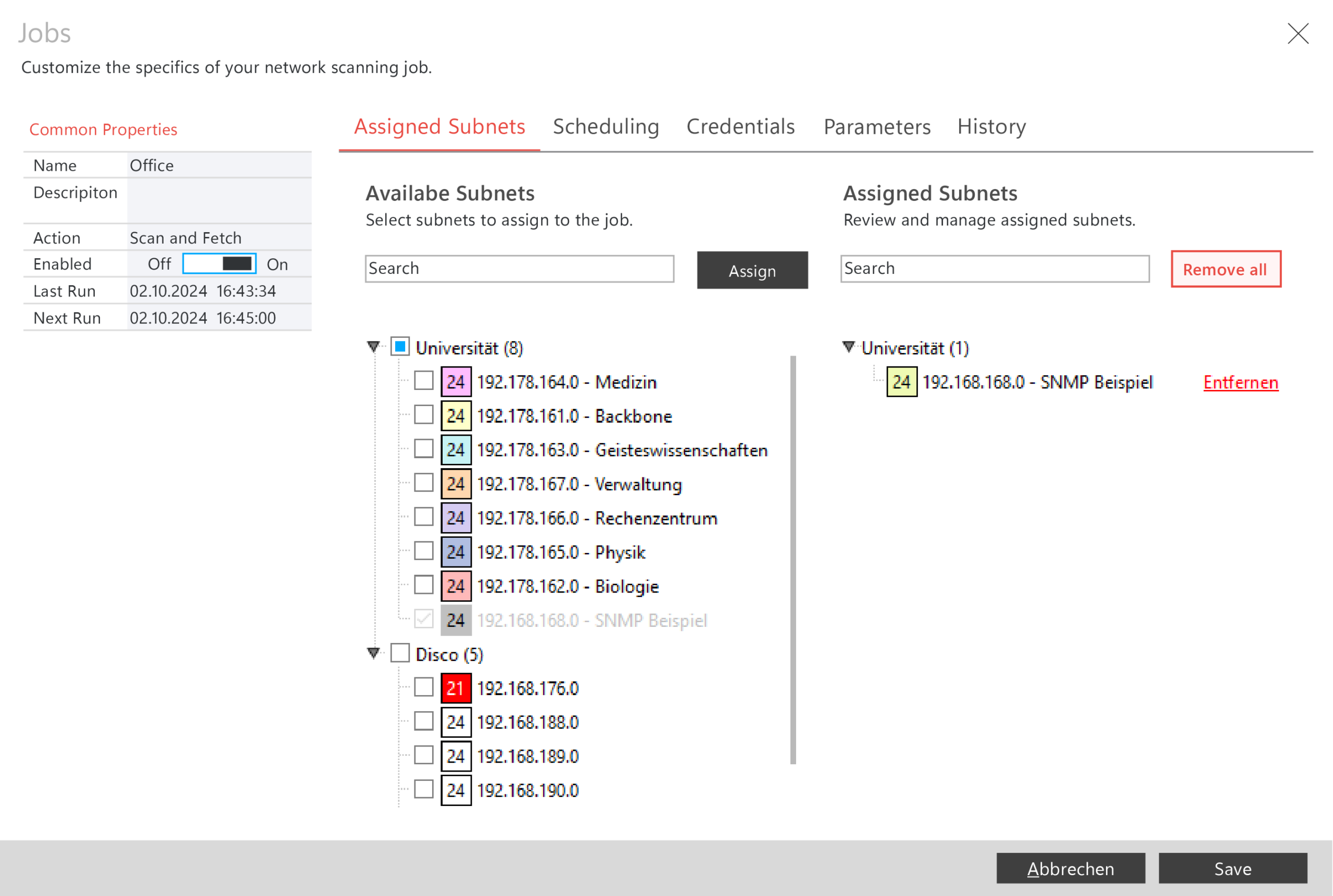Click the Abbrechen button
Screen dimensions: 1333x896
1071,868
